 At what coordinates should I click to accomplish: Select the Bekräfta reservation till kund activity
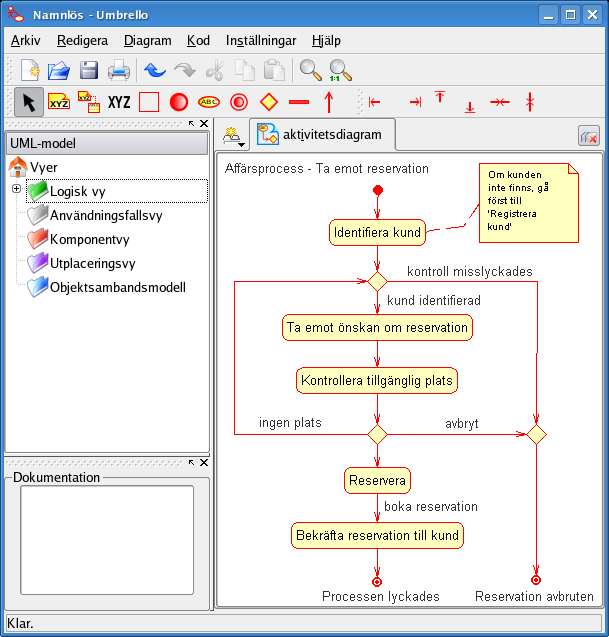[377, 535]
